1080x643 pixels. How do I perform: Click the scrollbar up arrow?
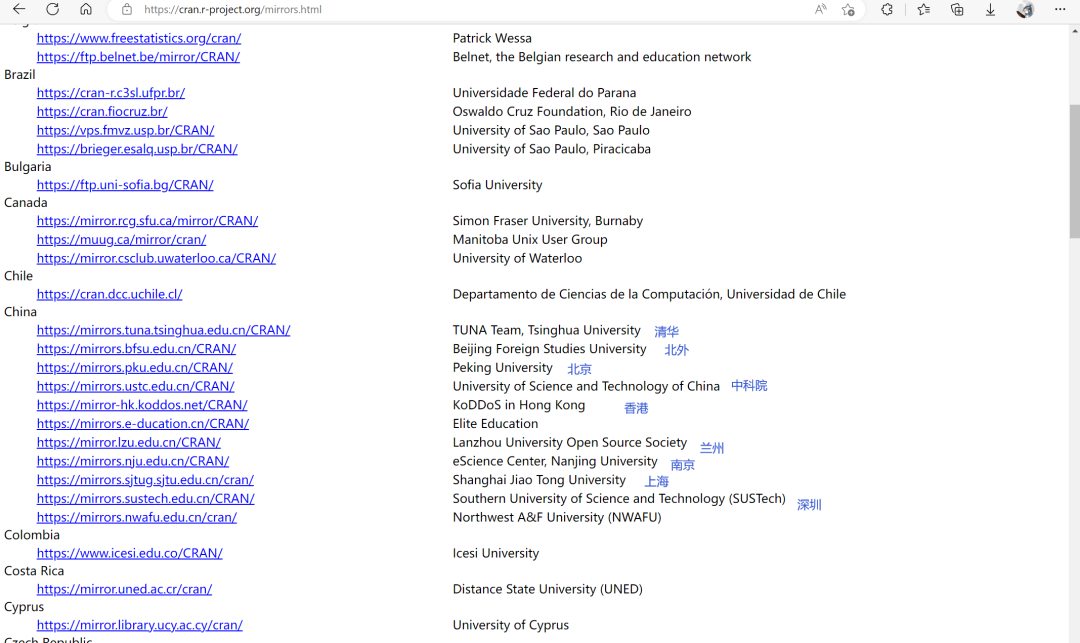coord(1074,31)
